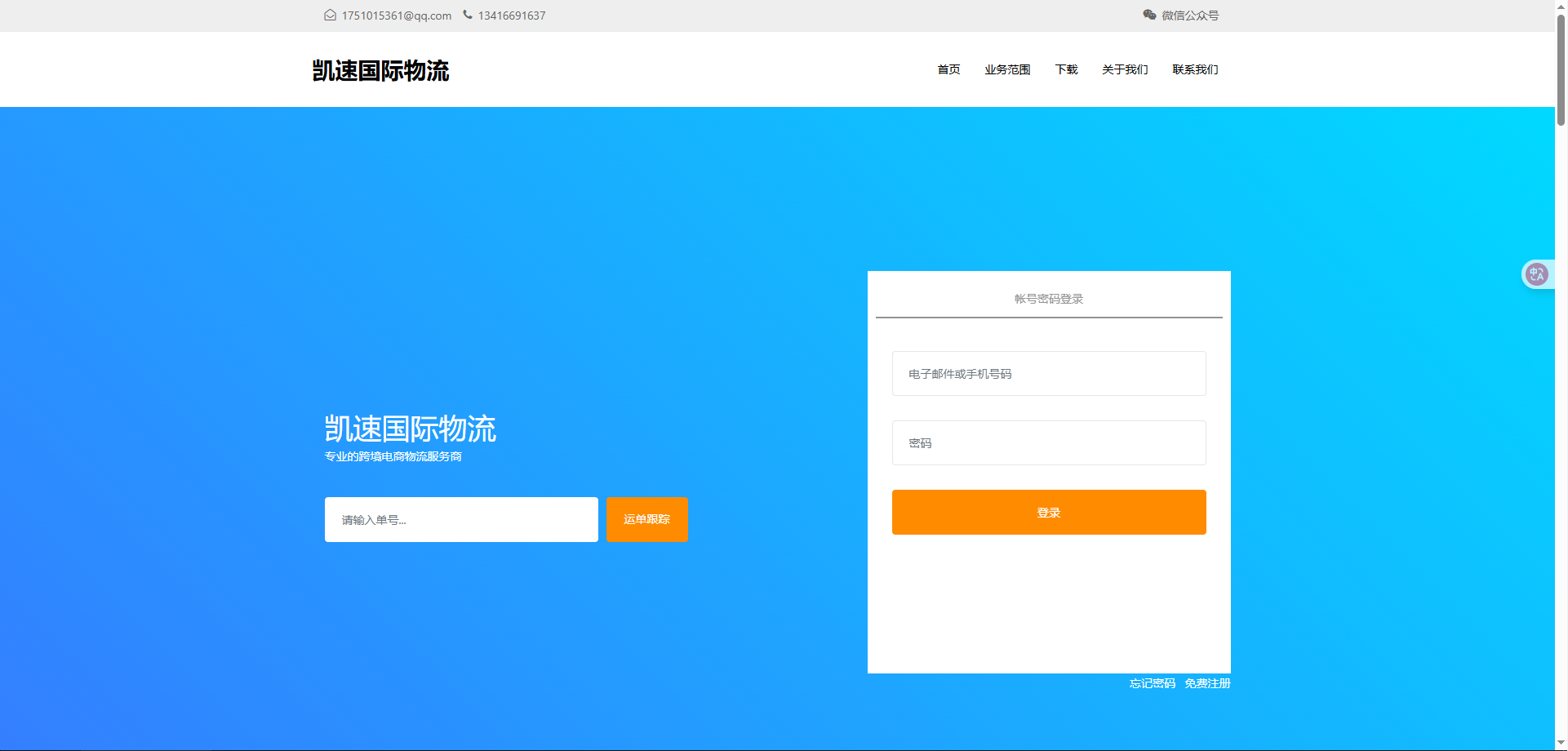Viewport: 1568px width, 751px height.
Task: Click the 1751015361@qq.com email address
Action: tap(397, 16)
